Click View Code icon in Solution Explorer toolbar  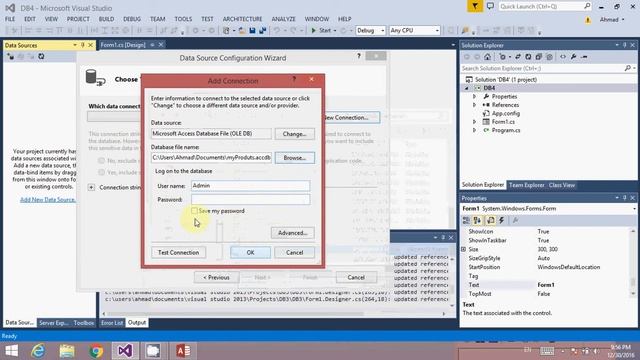[563, 57]
